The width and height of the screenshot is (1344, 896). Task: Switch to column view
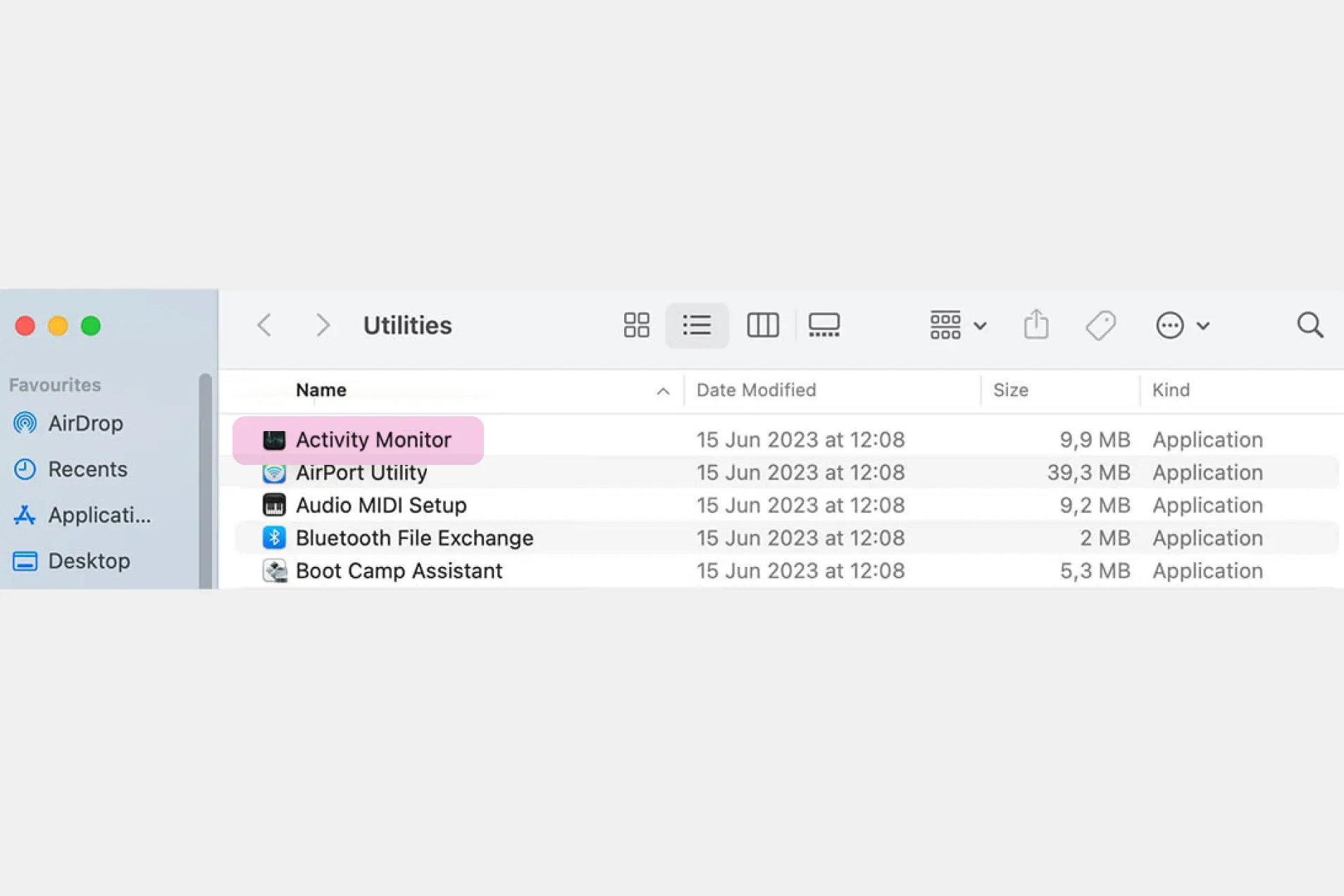point(762,325)
